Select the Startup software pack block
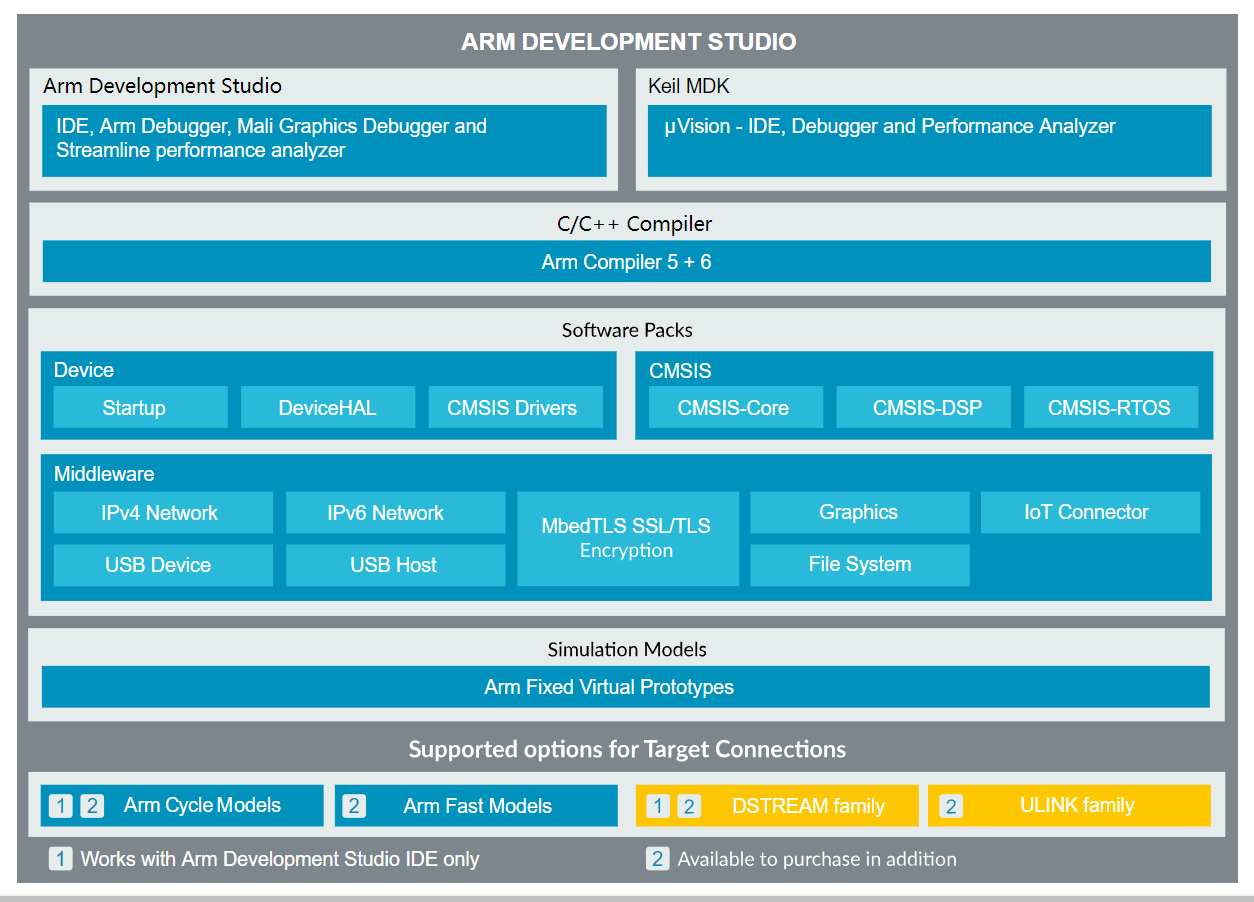 (x=139, y=407)
